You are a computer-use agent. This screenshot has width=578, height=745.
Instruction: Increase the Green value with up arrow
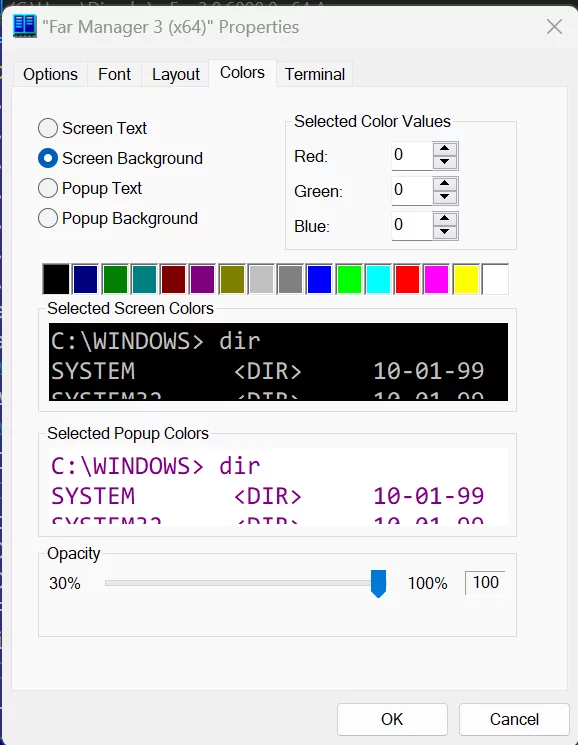445,183
